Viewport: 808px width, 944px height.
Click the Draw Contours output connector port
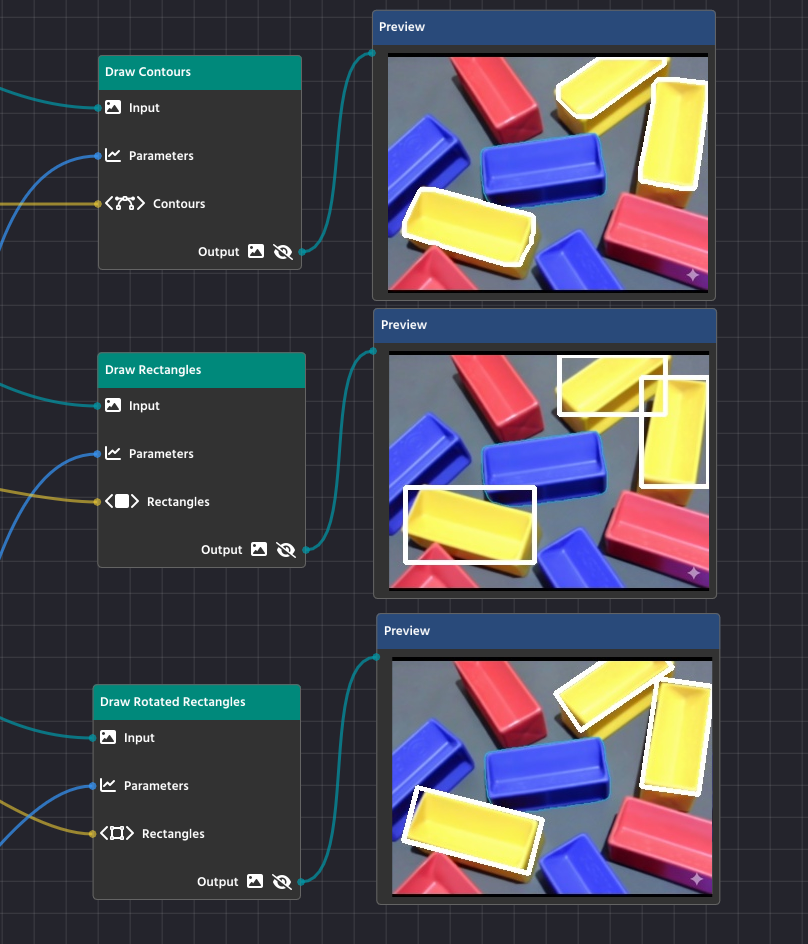(302, 252)
